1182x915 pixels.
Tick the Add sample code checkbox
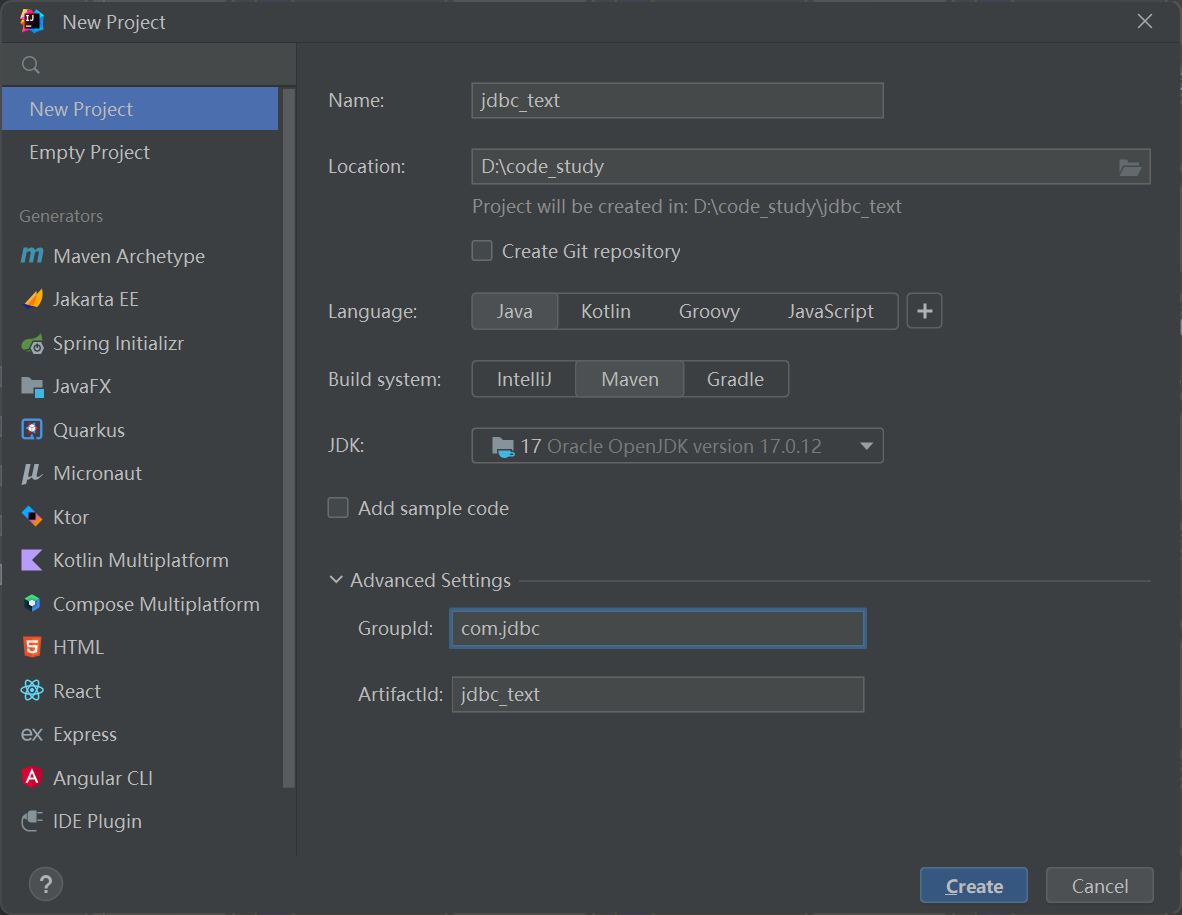338,508
